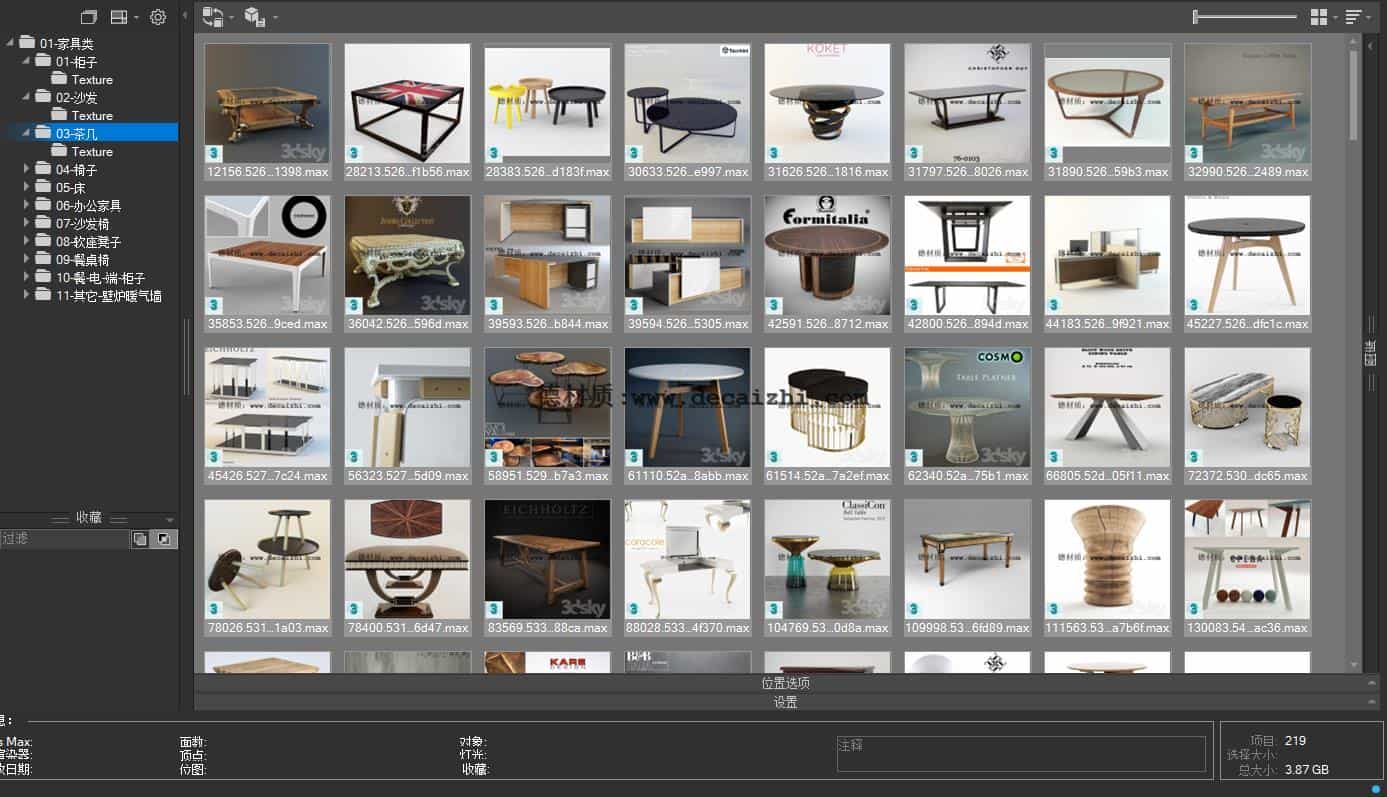Click the sort order lines icon
Screen dimensions: 1387x797
point(1353,17)
